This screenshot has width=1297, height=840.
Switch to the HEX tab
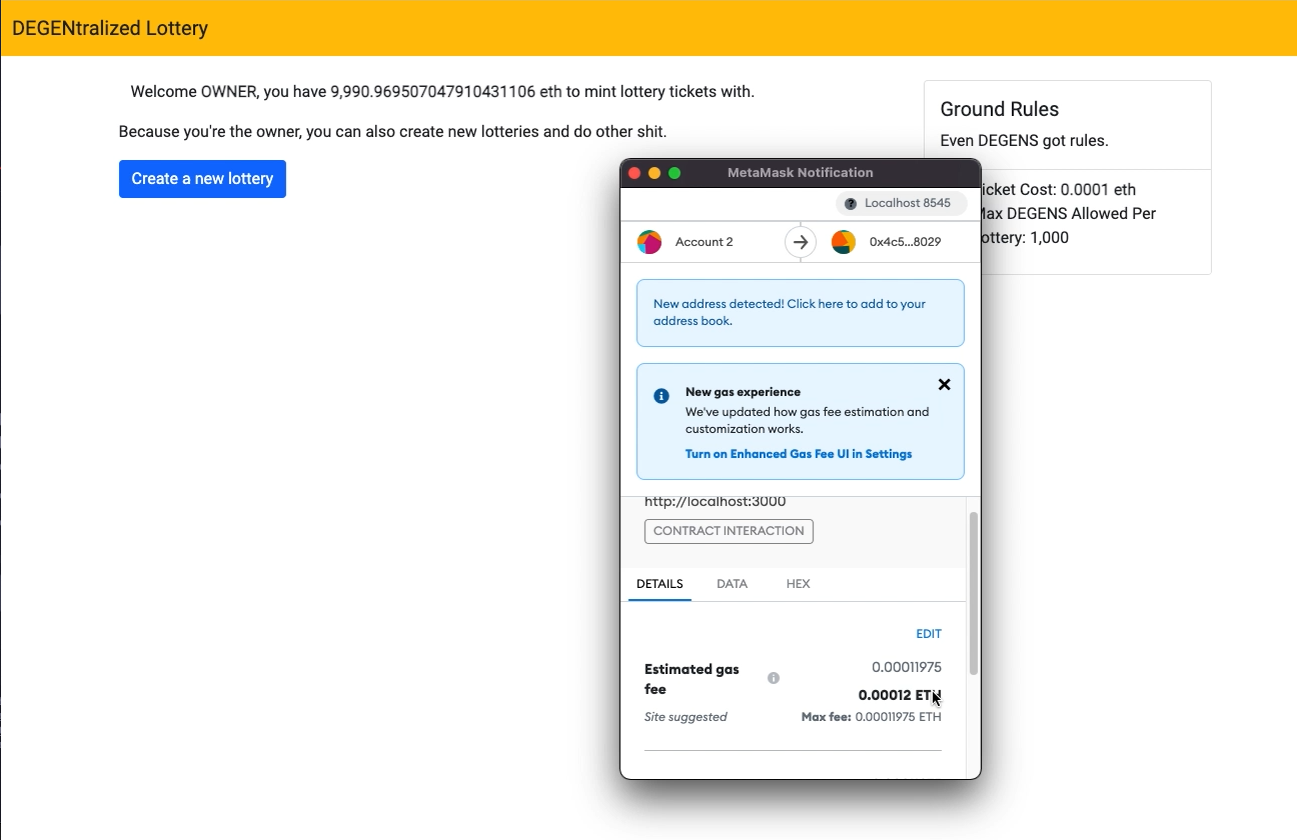pyautogui.click(x=798, y=584)
